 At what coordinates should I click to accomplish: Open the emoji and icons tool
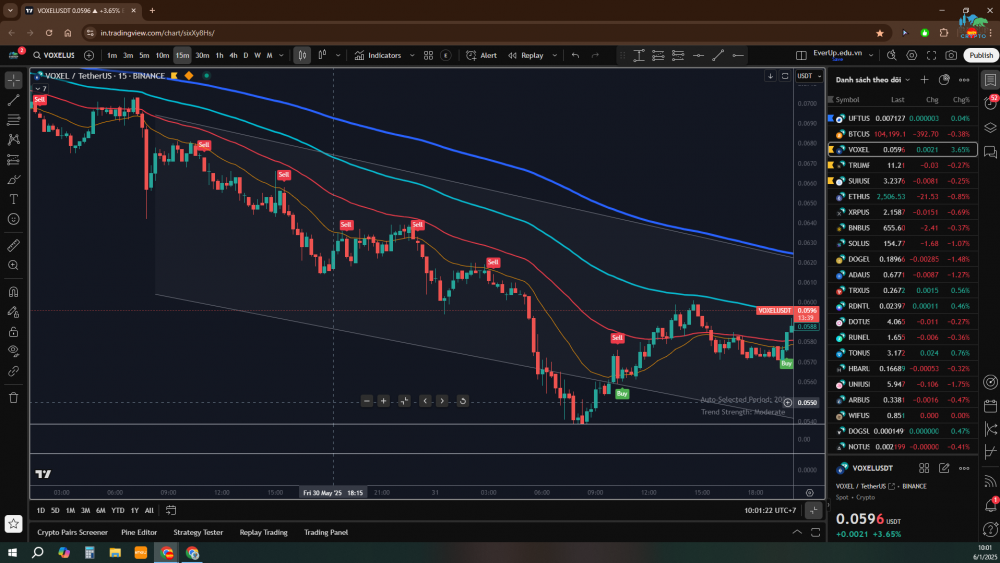click(x=13, y=219)
